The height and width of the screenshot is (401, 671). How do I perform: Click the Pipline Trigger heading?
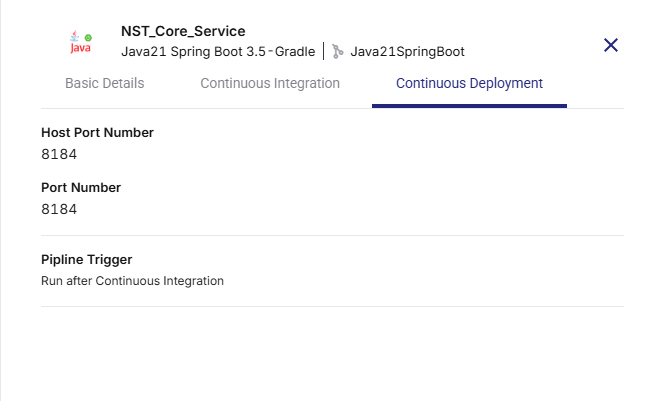[x=86, y=259]
